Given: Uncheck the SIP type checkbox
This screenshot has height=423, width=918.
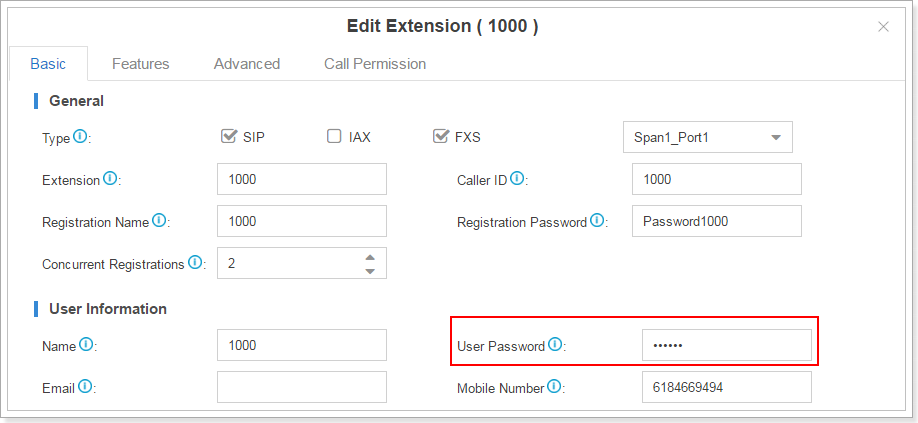Looking at the screenshot, I should coord(228,136).
